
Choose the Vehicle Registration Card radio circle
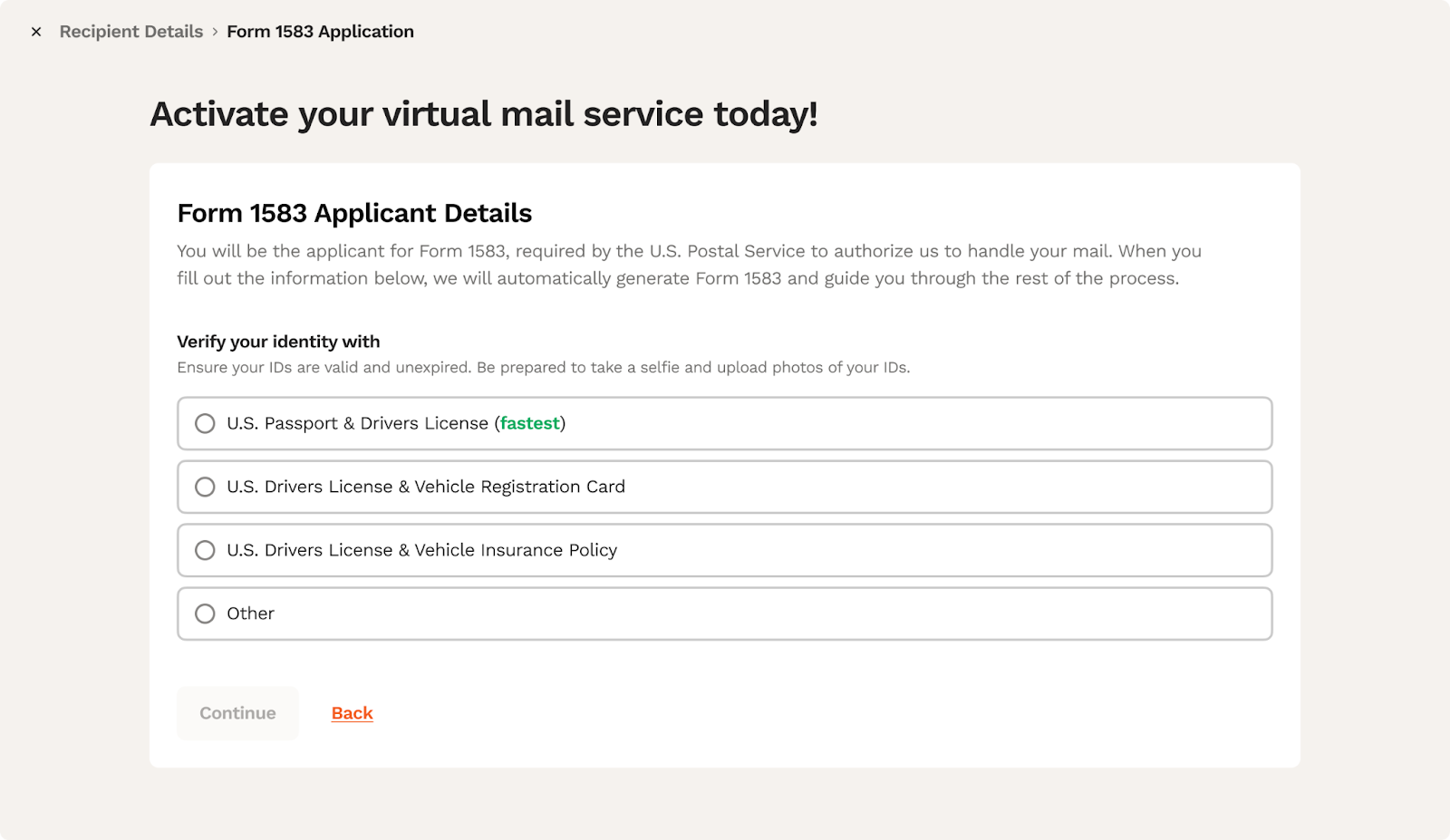205,487
